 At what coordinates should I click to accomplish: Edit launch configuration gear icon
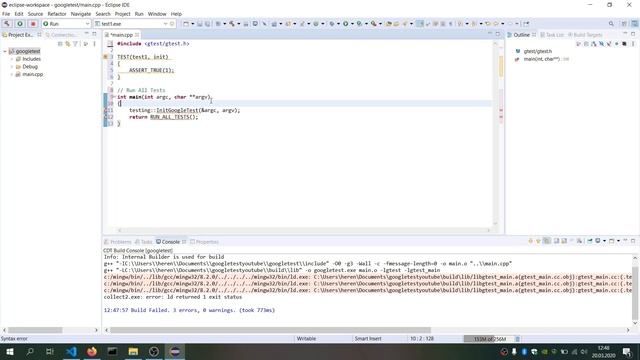(172, 24)
